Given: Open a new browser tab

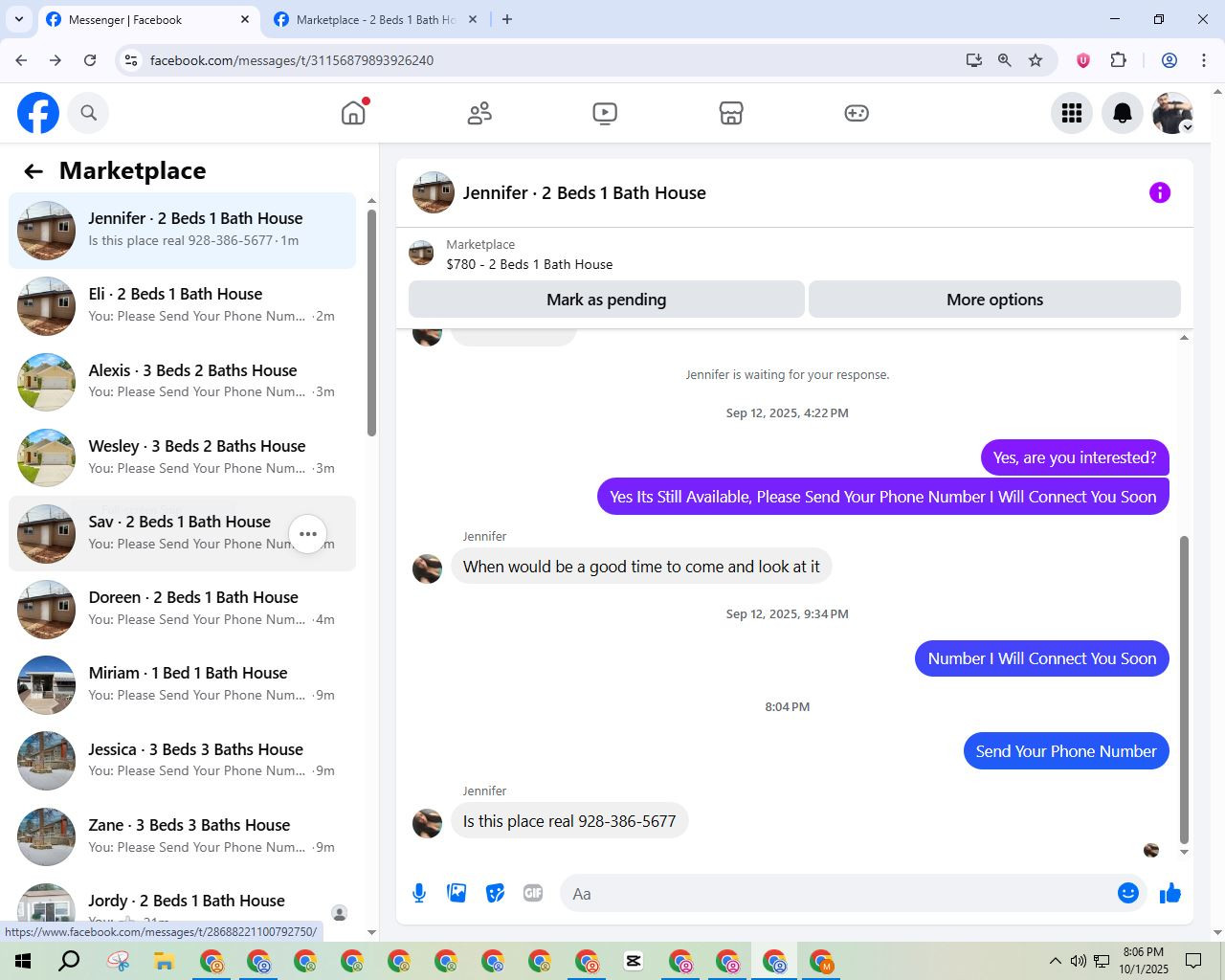Looking at the screenshot, I should pyautogui.click(x=507, y=19).
